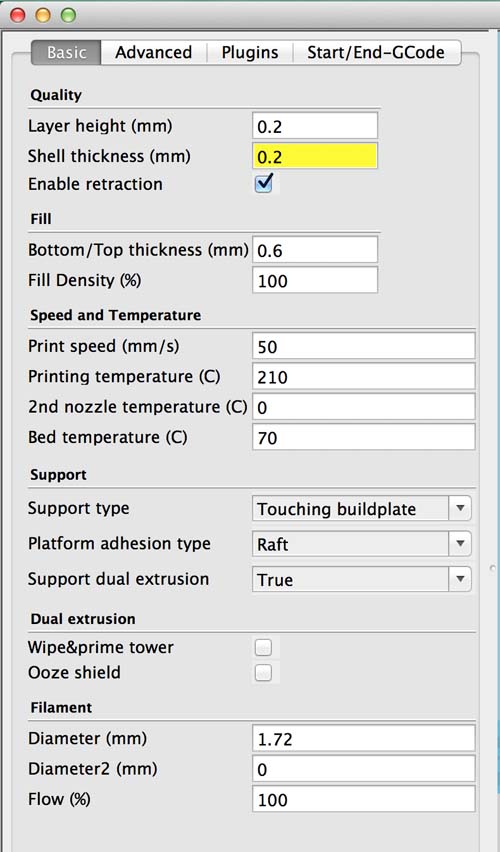Switch to the Advanced tab

coord(154,53)
